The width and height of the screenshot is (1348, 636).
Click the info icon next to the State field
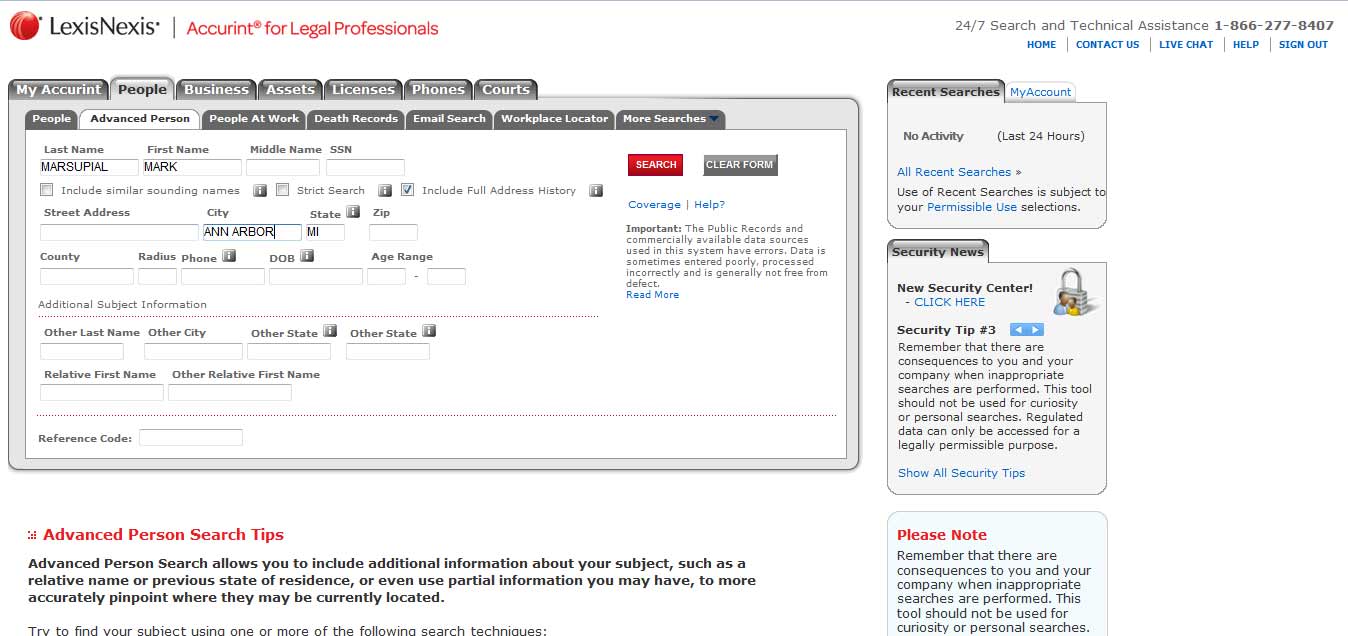click(x=353, y=211)
